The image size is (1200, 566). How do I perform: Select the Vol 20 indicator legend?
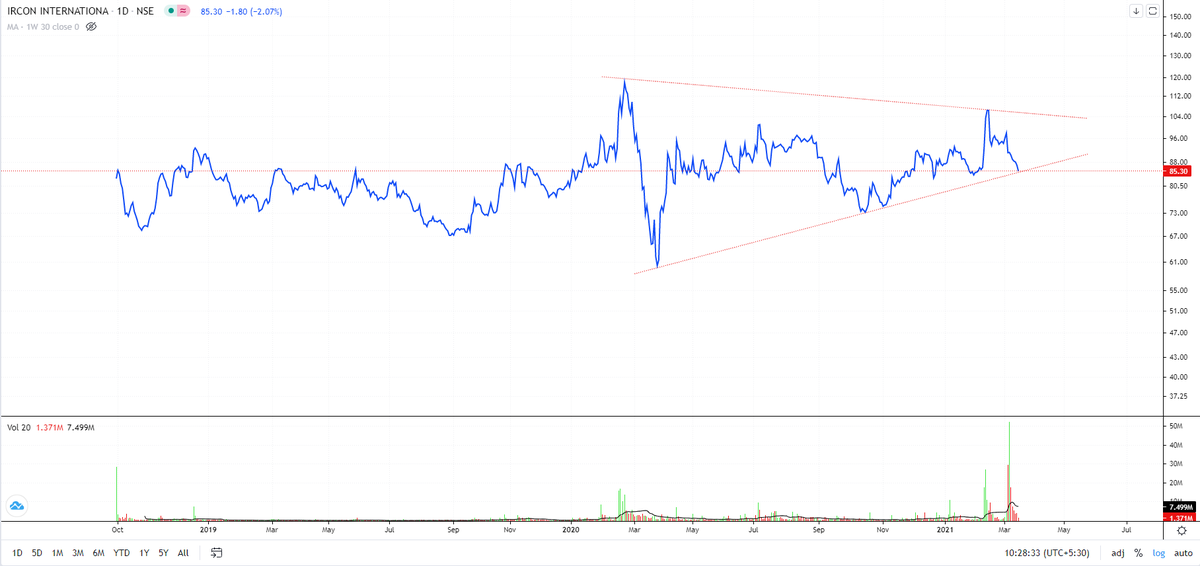point(20,427)
